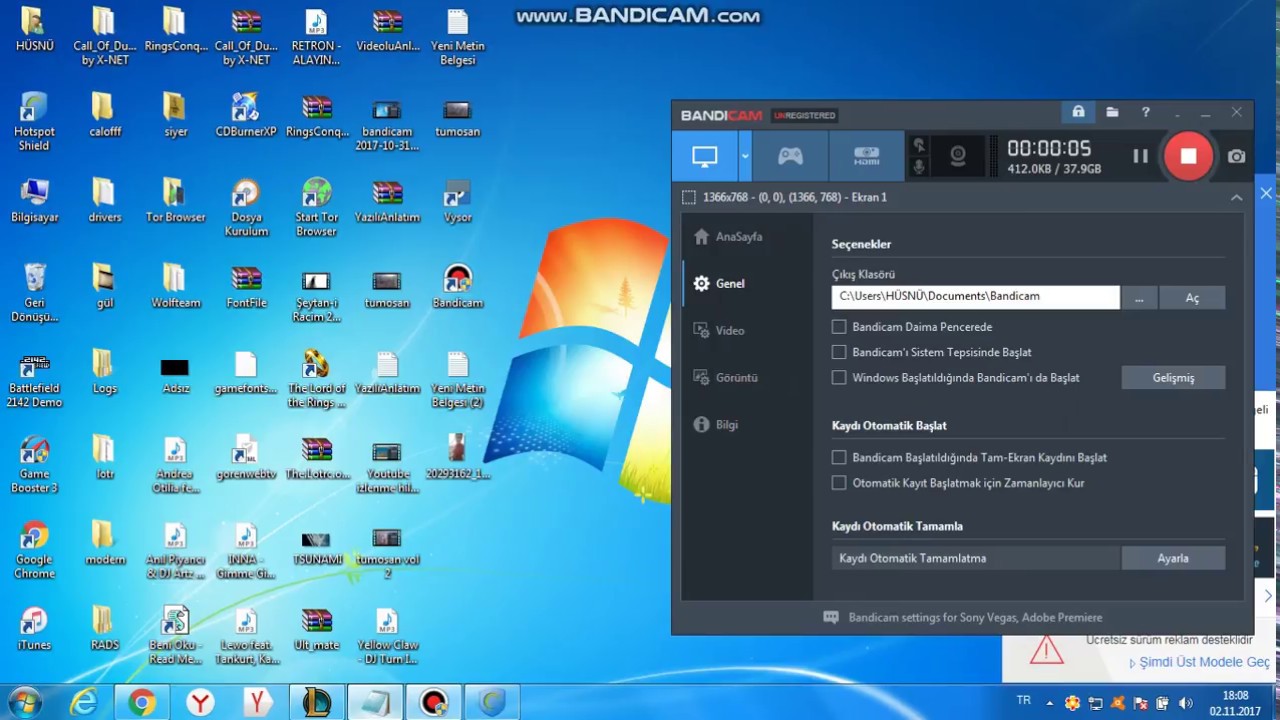Select Game Booster 3 desktop icon

tap(34, 465)
